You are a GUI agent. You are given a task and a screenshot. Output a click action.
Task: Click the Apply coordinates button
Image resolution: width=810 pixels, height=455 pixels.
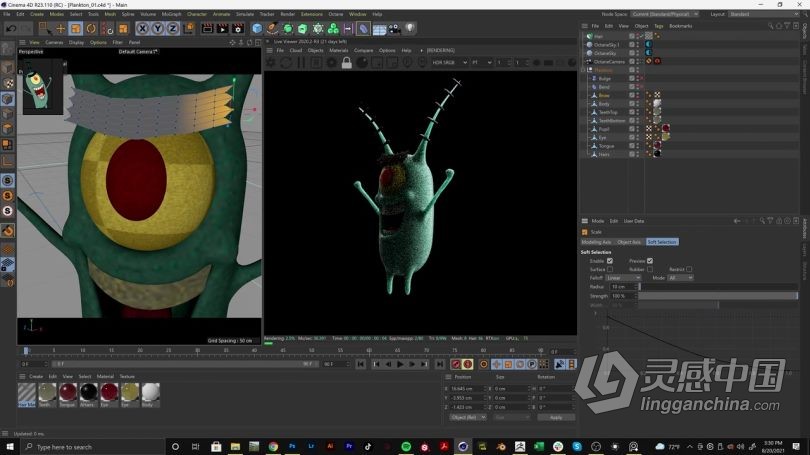click(556, 418)
